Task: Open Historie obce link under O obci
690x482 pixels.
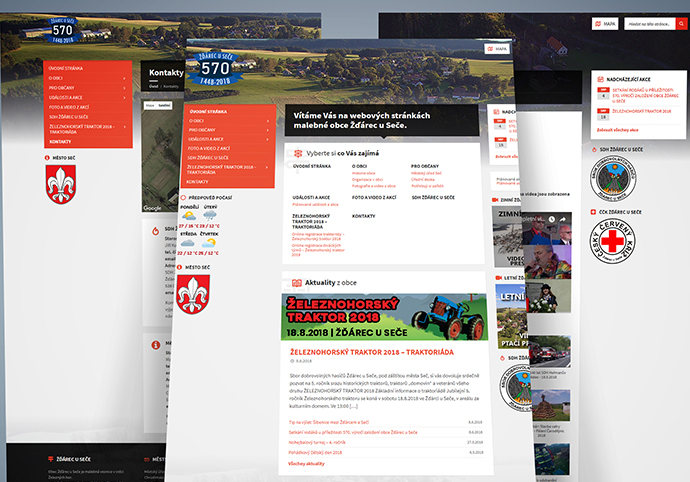Action: pos(363,173)
